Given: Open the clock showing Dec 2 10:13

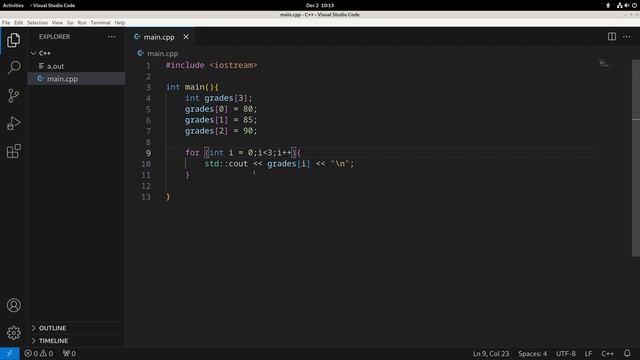Looking at the screenshot, I should 320,5.
